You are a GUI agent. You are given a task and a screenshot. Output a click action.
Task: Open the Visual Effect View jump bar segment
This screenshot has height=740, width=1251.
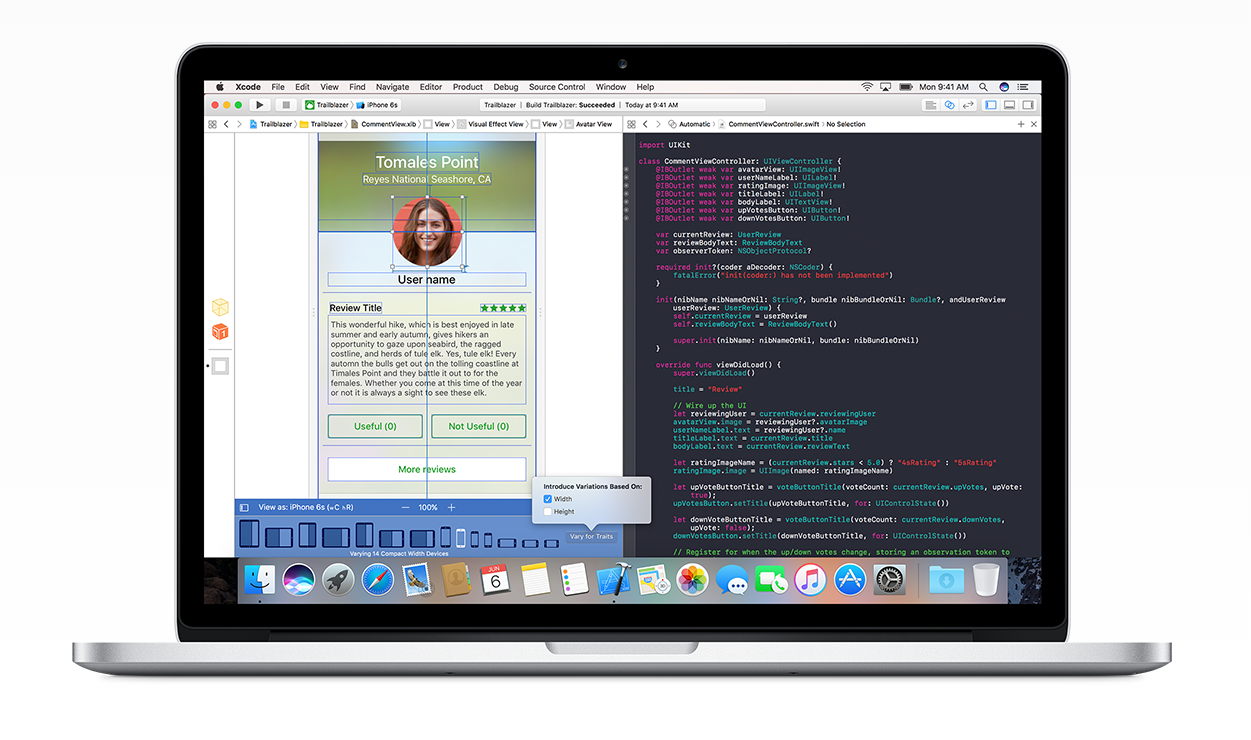point(491,124)
